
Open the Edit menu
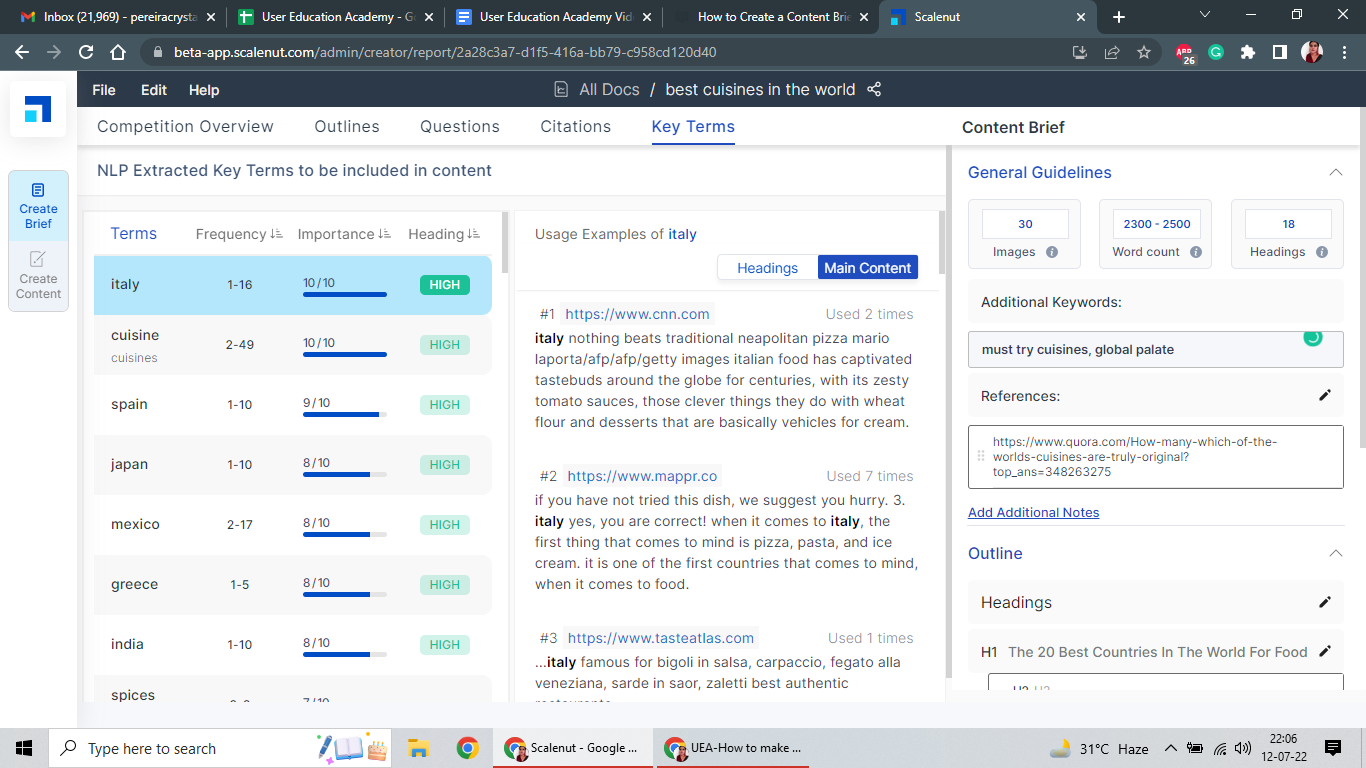point(154,90)
